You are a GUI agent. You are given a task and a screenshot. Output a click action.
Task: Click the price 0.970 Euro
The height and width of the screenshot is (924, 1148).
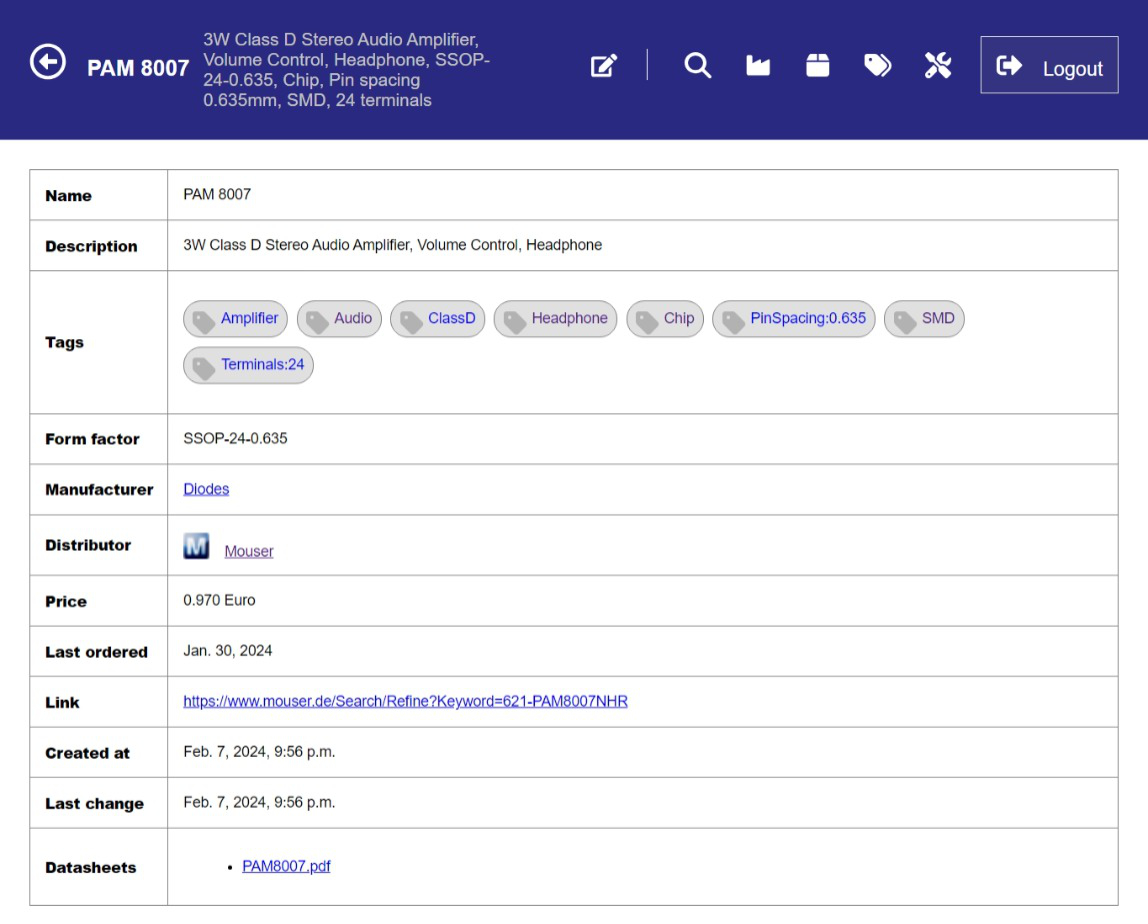point(219,600)
